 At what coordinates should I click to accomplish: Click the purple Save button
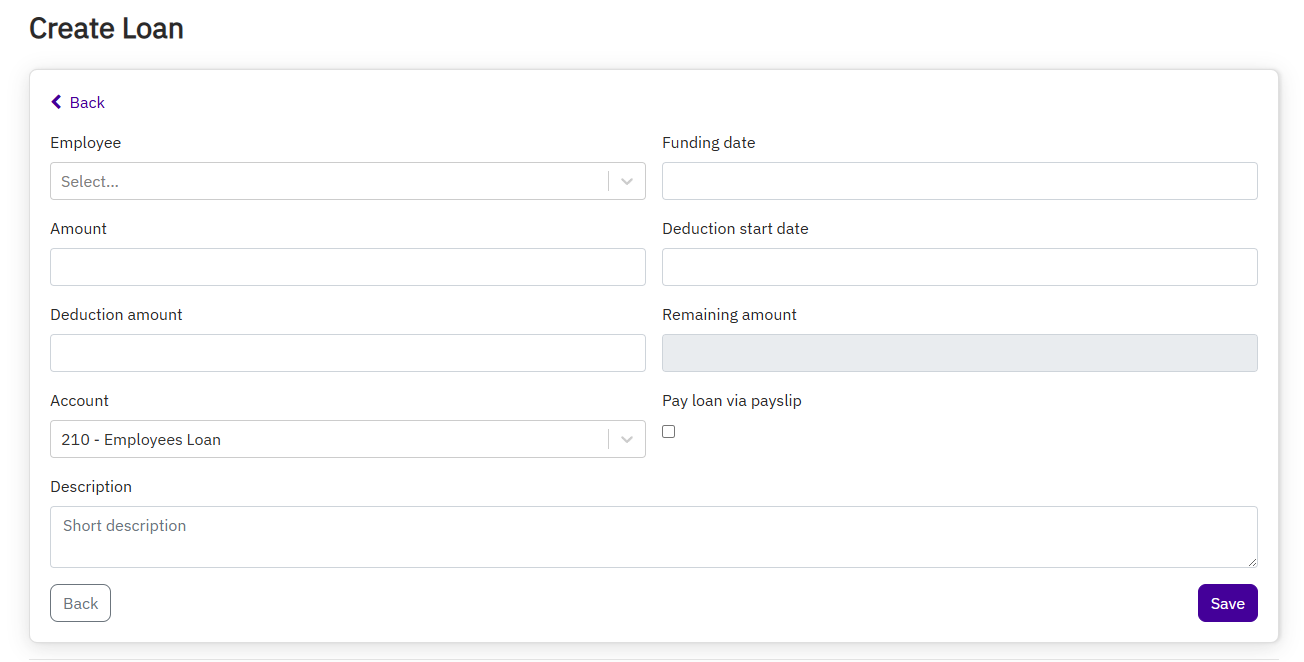click(x=1227, y=603)
